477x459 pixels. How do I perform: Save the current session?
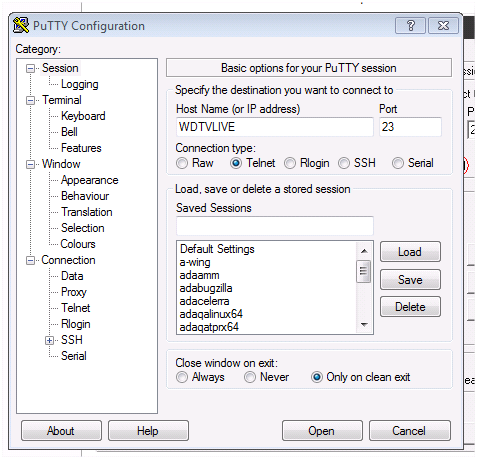tap(410, 280)
